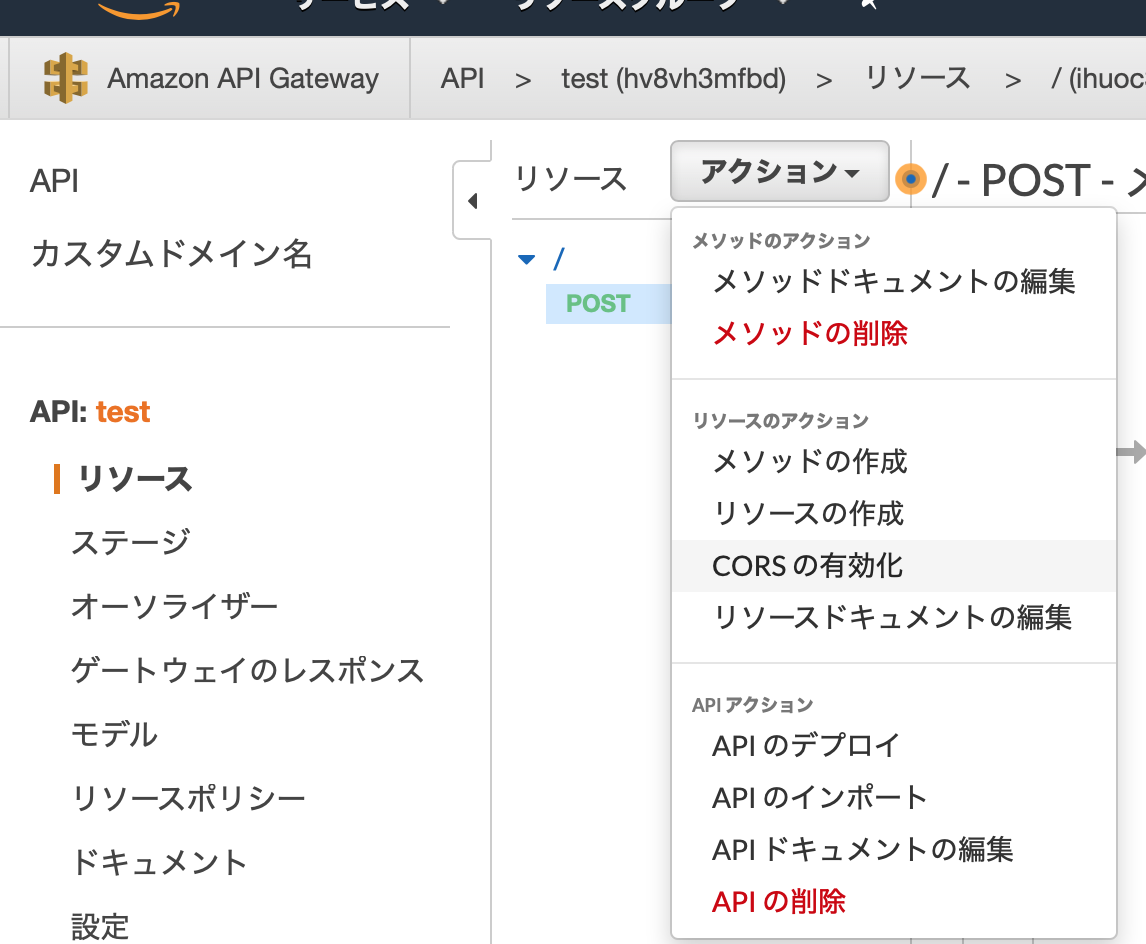The height and width of the screenshot is (944, 1146).
Task: Click API ドキュメントの編集 menu item
Action: point(894,850)
